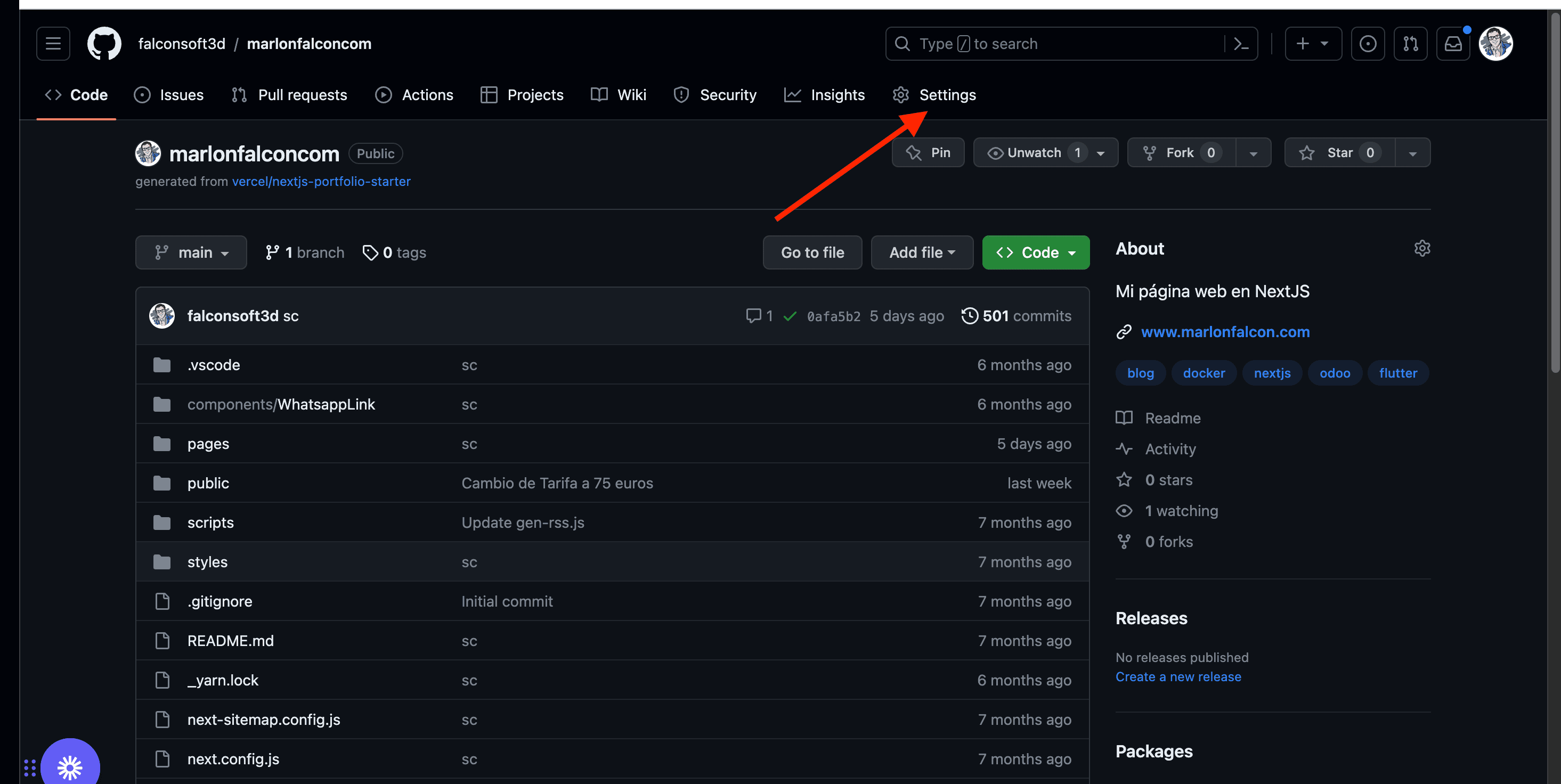Click commit hash 0afa5b2
The width and height of the screenshot is (1561, 784).
(833, 316)
